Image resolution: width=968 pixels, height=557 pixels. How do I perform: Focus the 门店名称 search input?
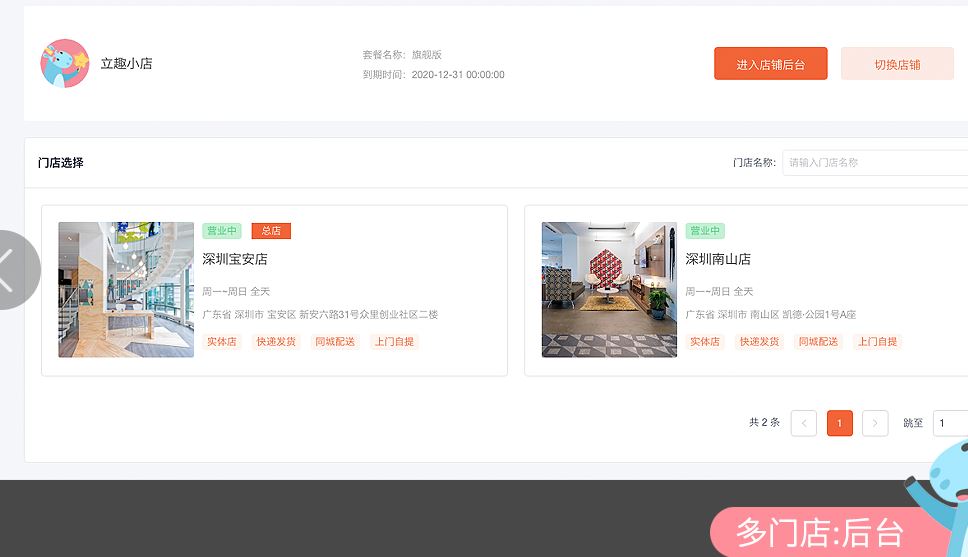875,162
